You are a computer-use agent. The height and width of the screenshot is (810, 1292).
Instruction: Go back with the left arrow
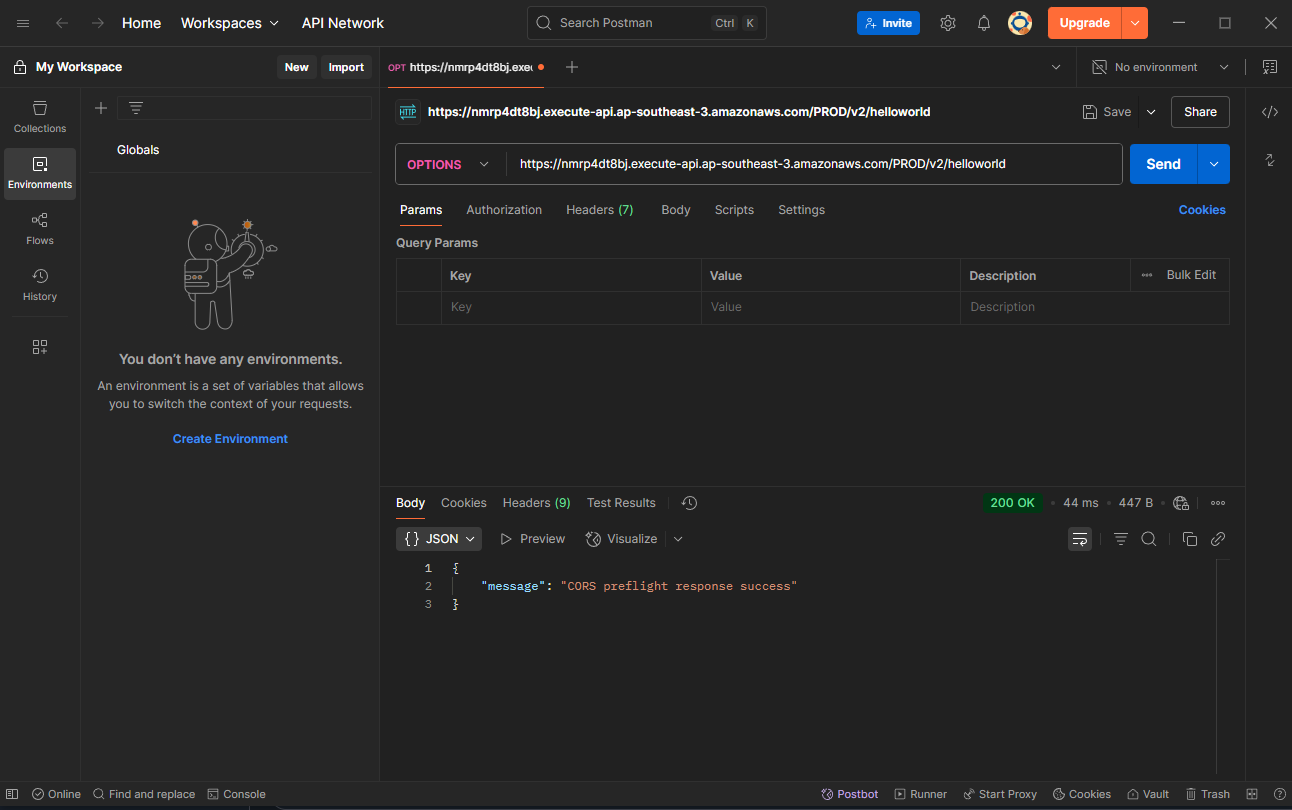[x=62, y=23]
